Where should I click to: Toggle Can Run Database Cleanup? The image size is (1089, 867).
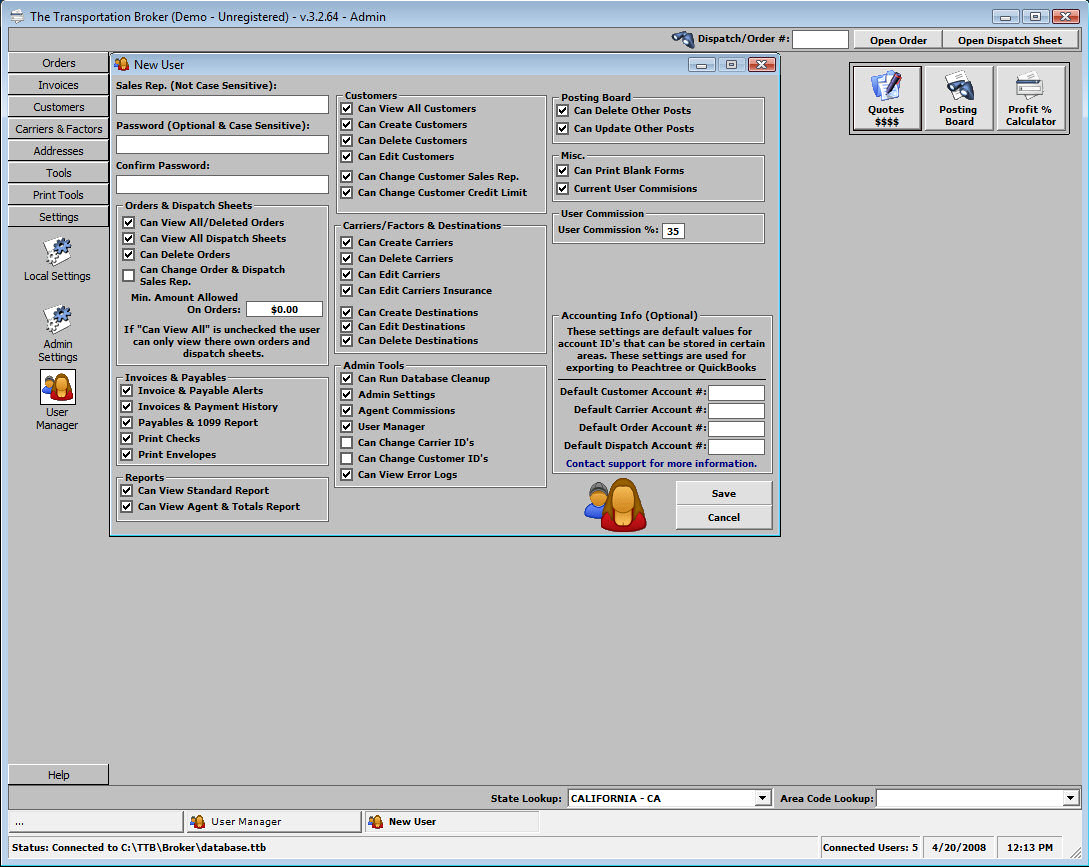click(347, 379)
